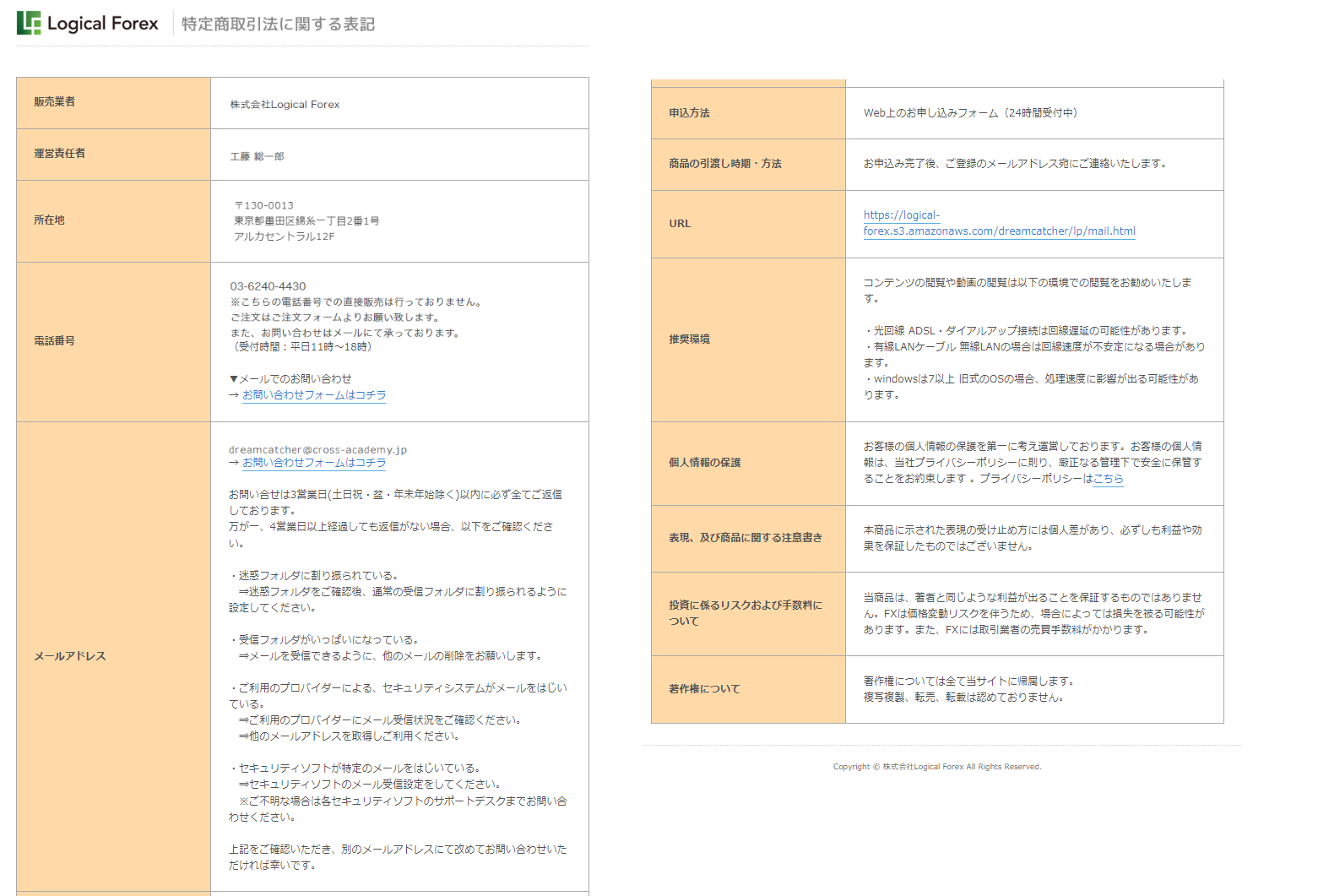Click ▼メールでのお問い合わせ text
Image resolution: width=1318 pixels, height=896 pixels.
(x=290, y=379)
